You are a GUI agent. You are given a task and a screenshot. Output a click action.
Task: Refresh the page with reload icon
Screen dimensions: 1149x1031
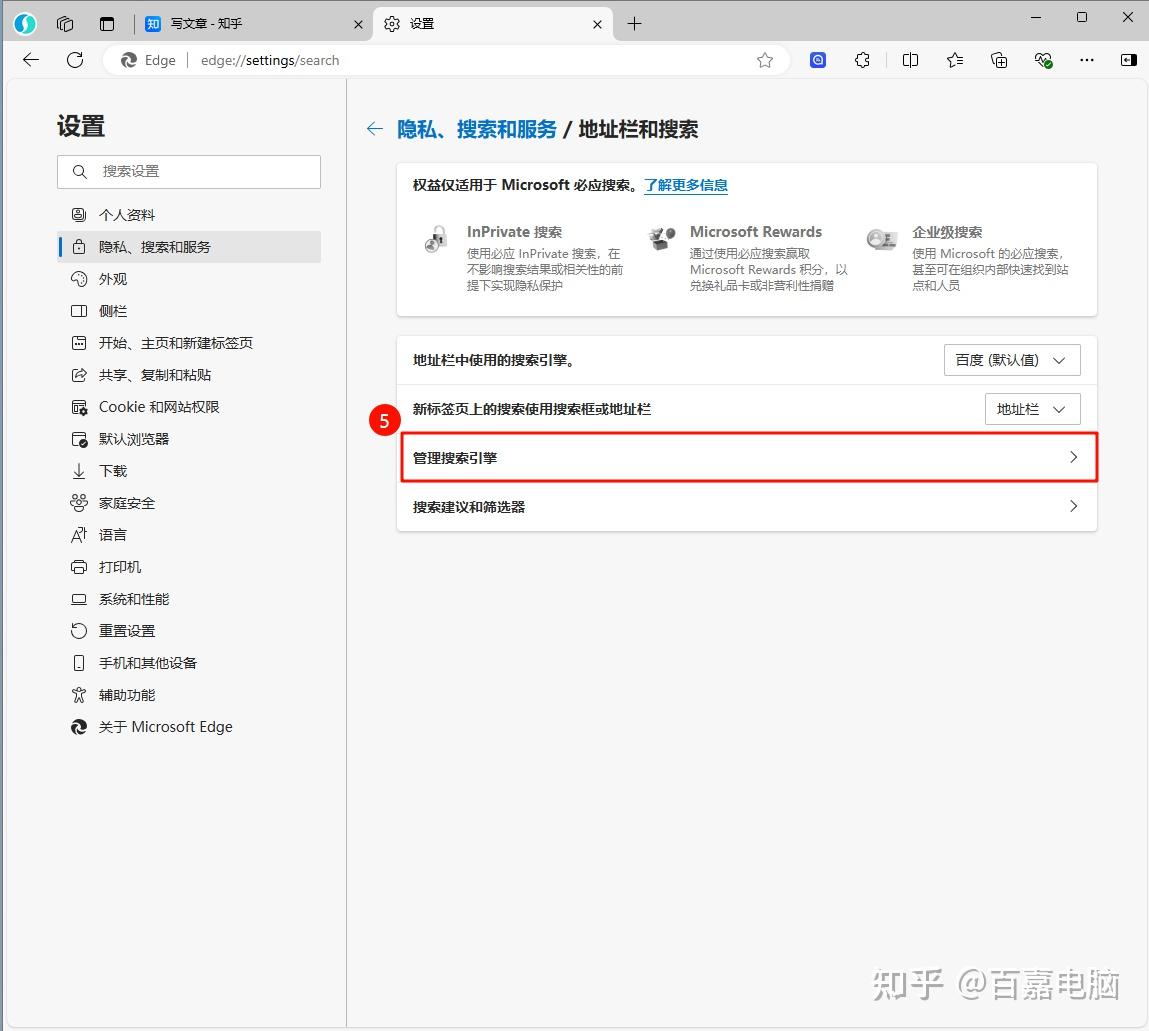point(75,60)
